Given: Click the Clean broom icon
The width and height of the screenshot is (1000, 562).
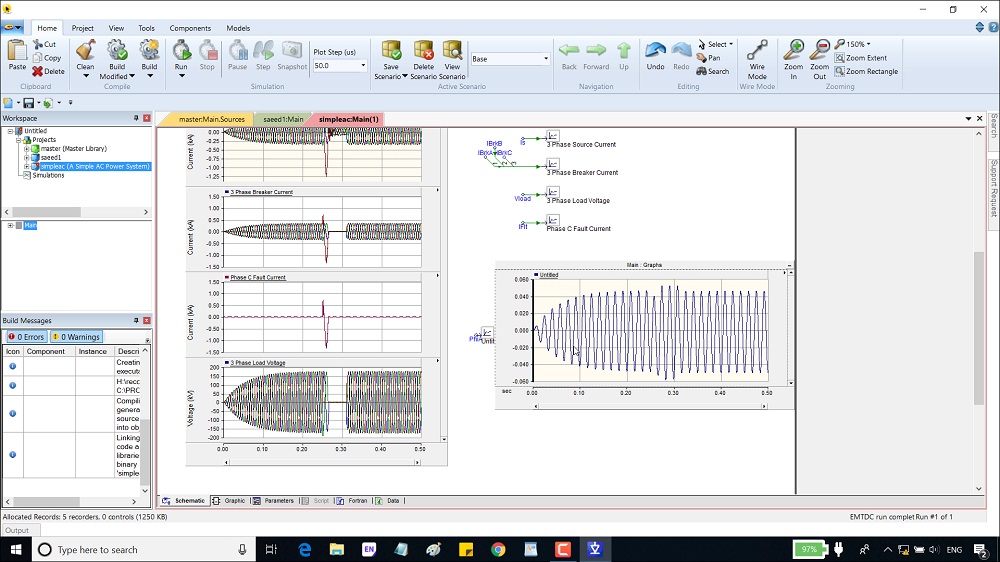Looking at the screenshot, I should [85, 50].
